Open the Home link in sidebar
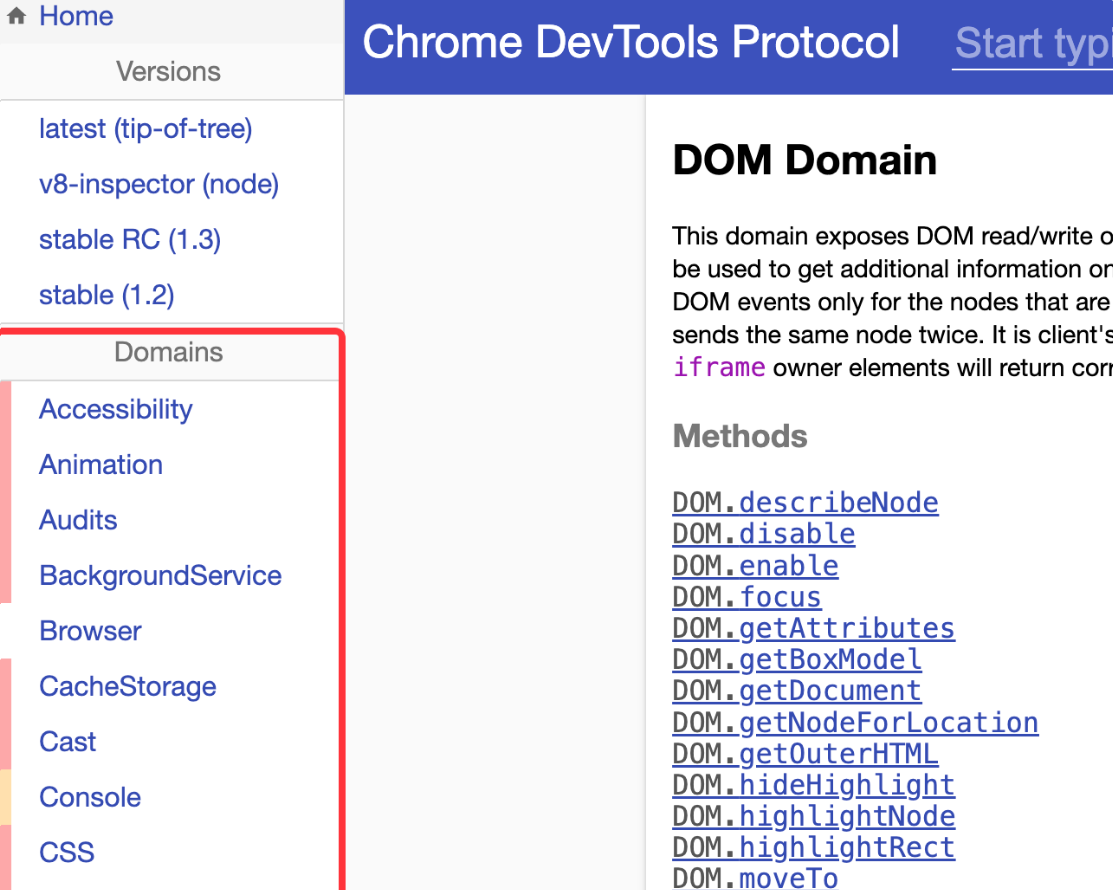The width and height of the screenshot is (1113, 890). (76, 16)
